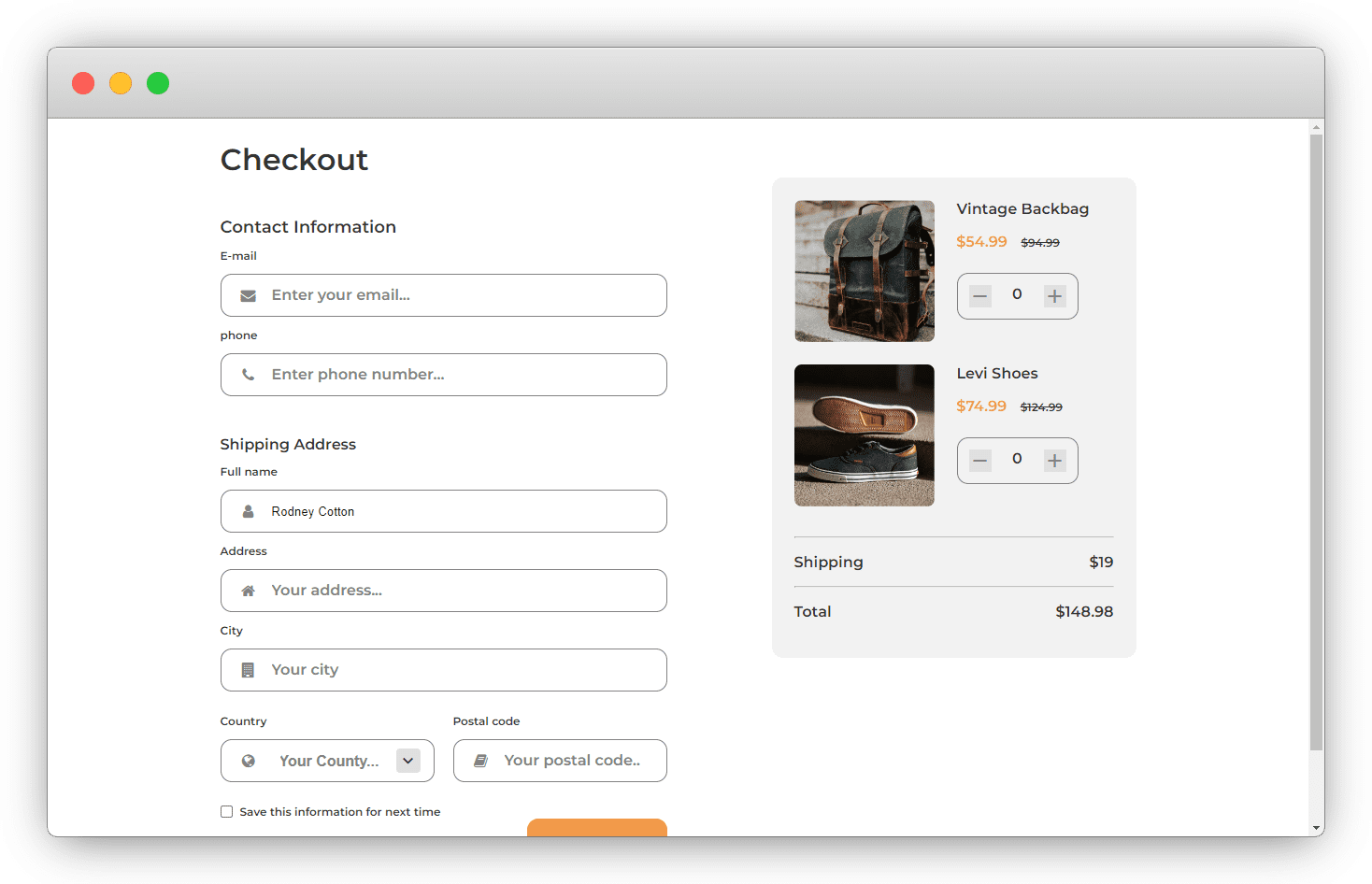
Task: Click the plus icon for Levi Shoes quantity
Action: pyautogui.click(x=1055, y=460)
